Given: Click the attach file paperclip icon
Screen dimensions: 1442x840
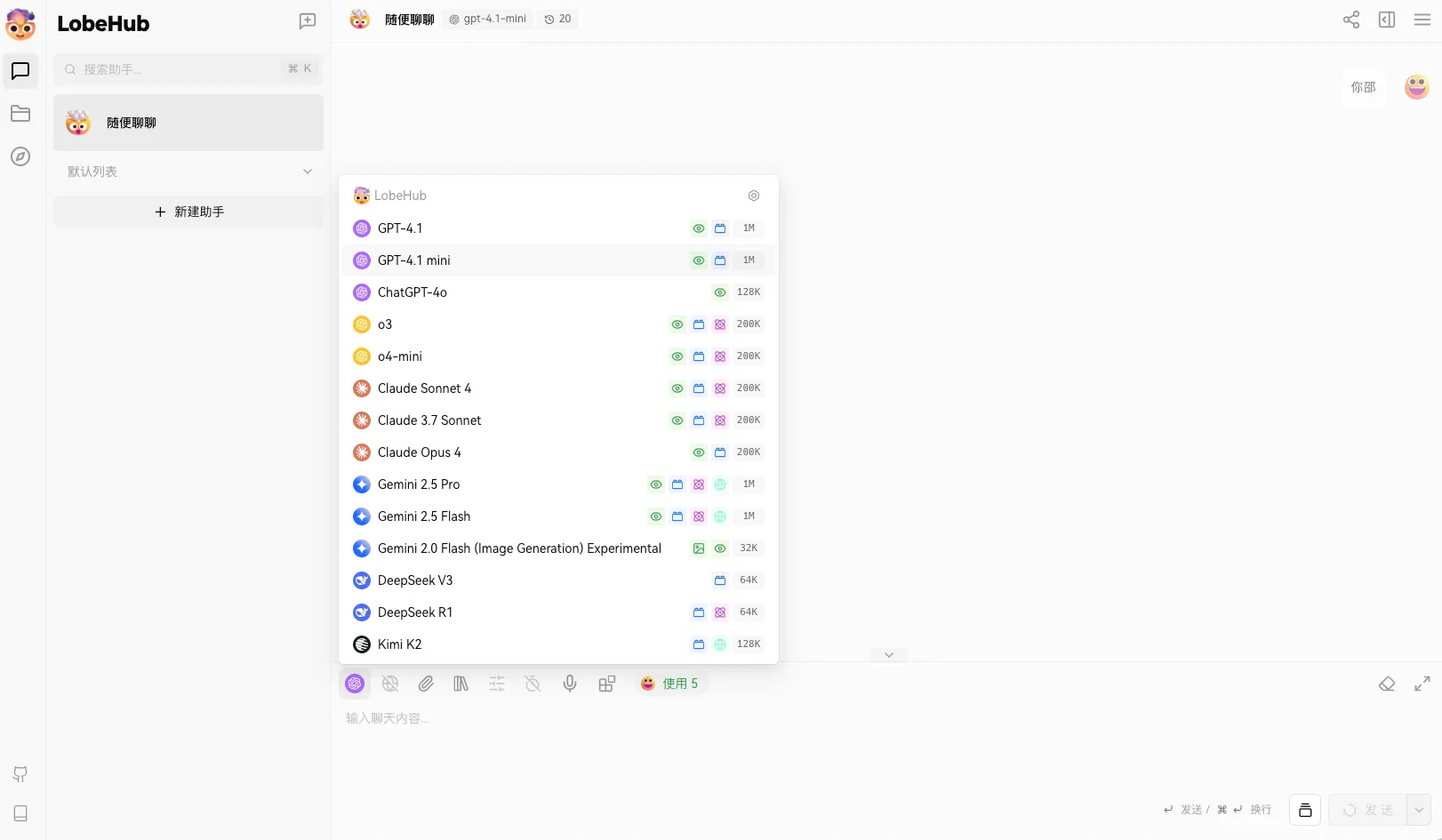Looking at the screenshot, I should (x=426, y=684).
